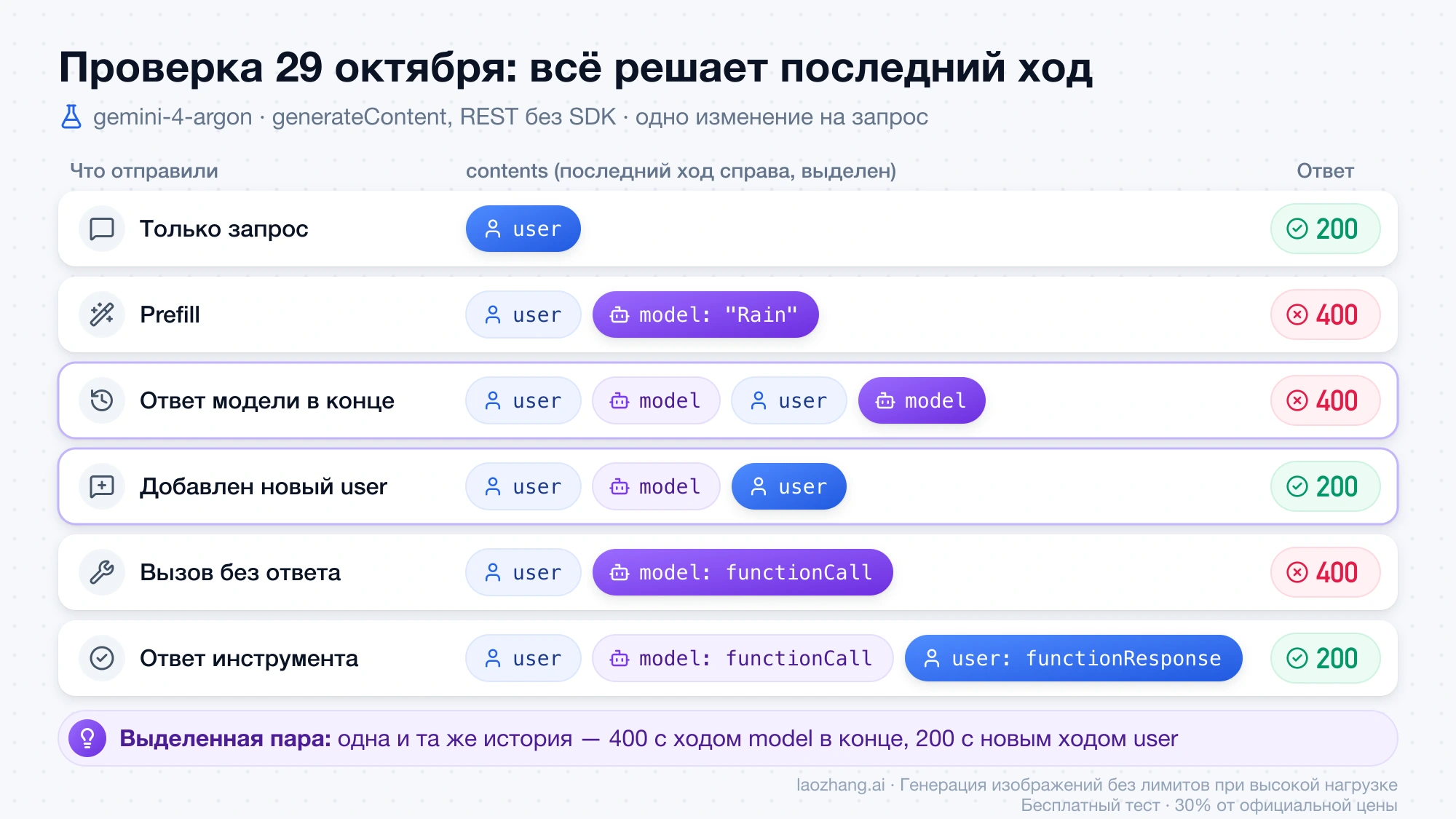1456x819 pixels.
Task: Click the light model pill in the Добавлен новый user row
Action: 656,486
